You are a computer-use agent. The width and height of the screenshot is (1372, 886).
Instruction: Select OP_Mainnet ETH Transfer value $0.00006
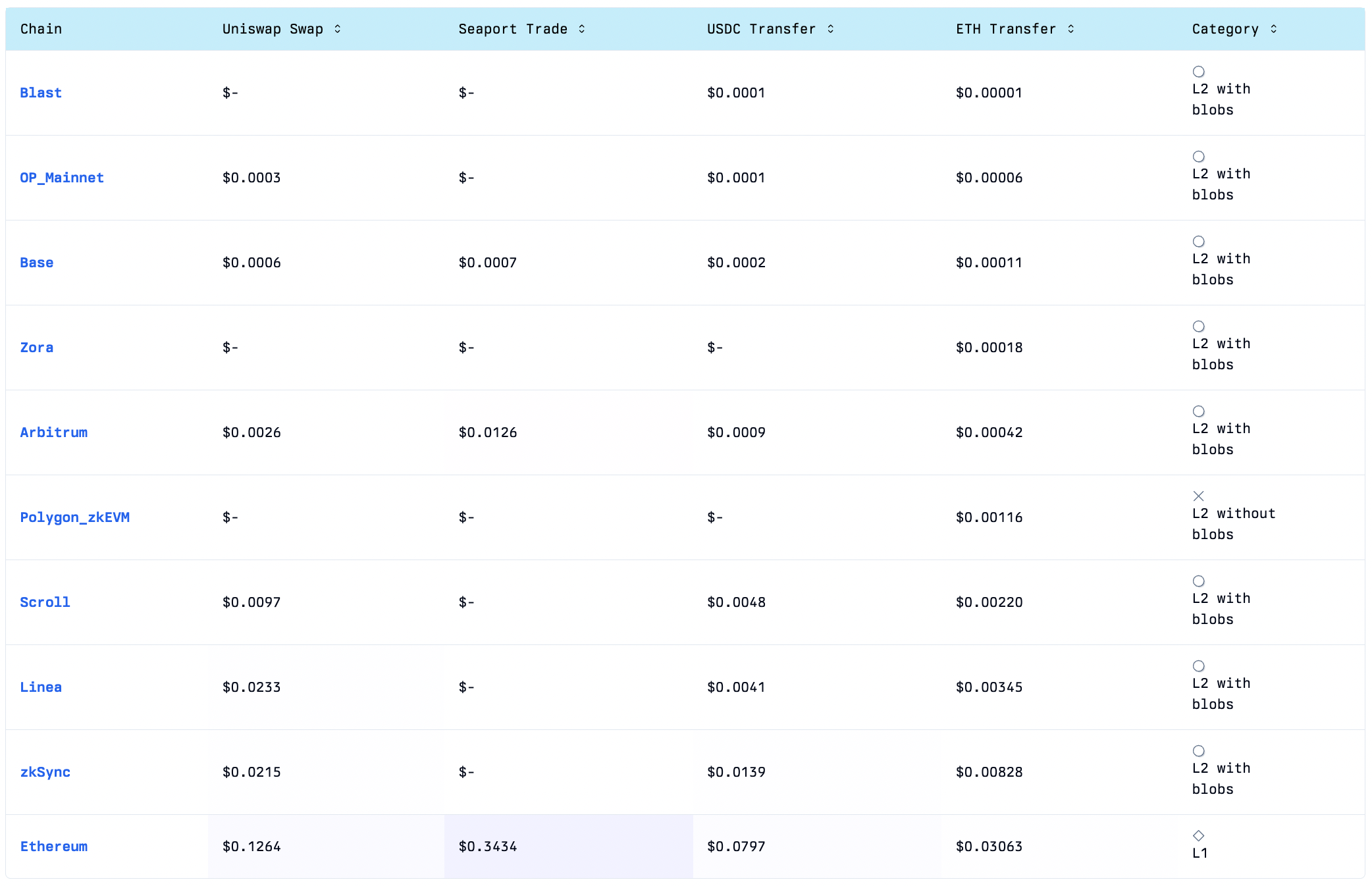(989, 178)
